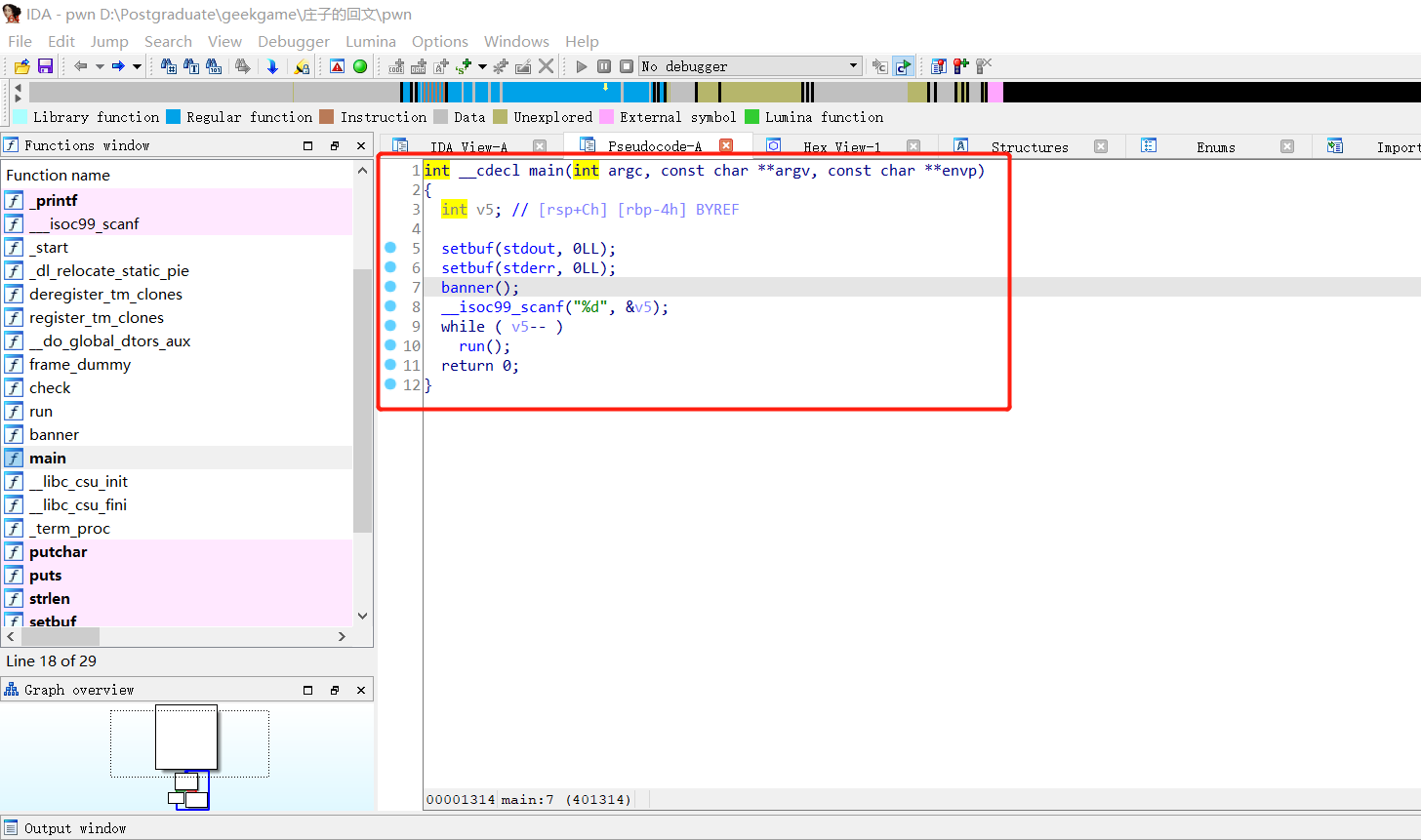This screenshot has width=1421, height=840.
Task: Click the open file folder icon
Action: [21, 66]
